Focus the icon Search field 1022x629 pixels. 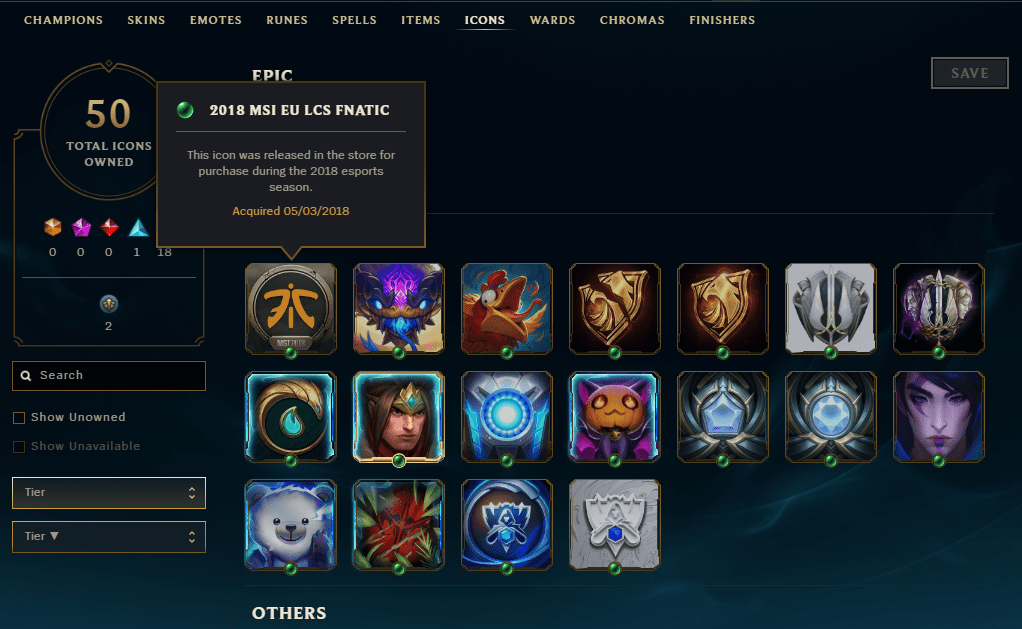pos(109,375)
